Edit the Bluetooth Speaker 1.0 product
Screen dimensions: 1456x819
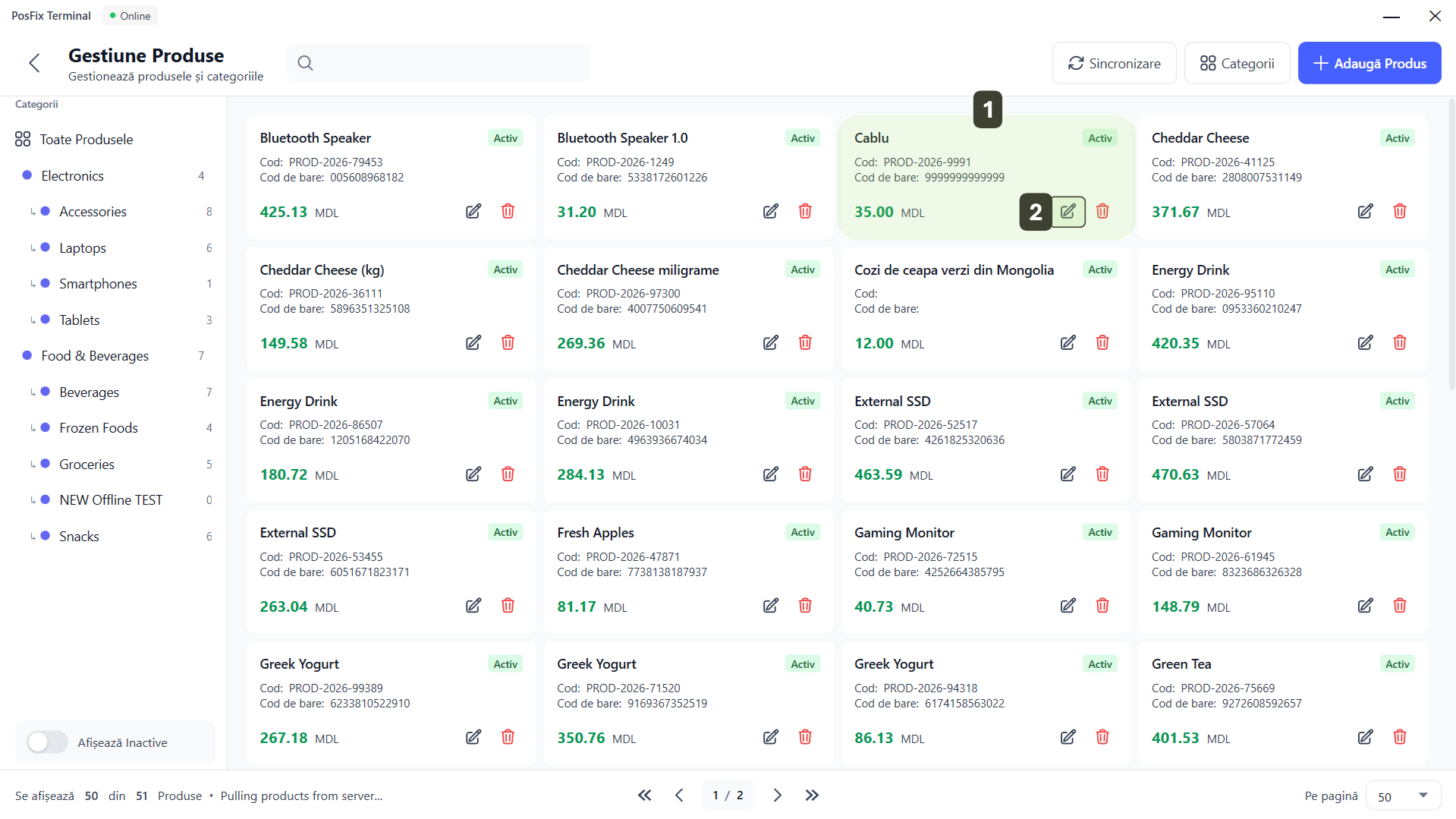point(770,211)
